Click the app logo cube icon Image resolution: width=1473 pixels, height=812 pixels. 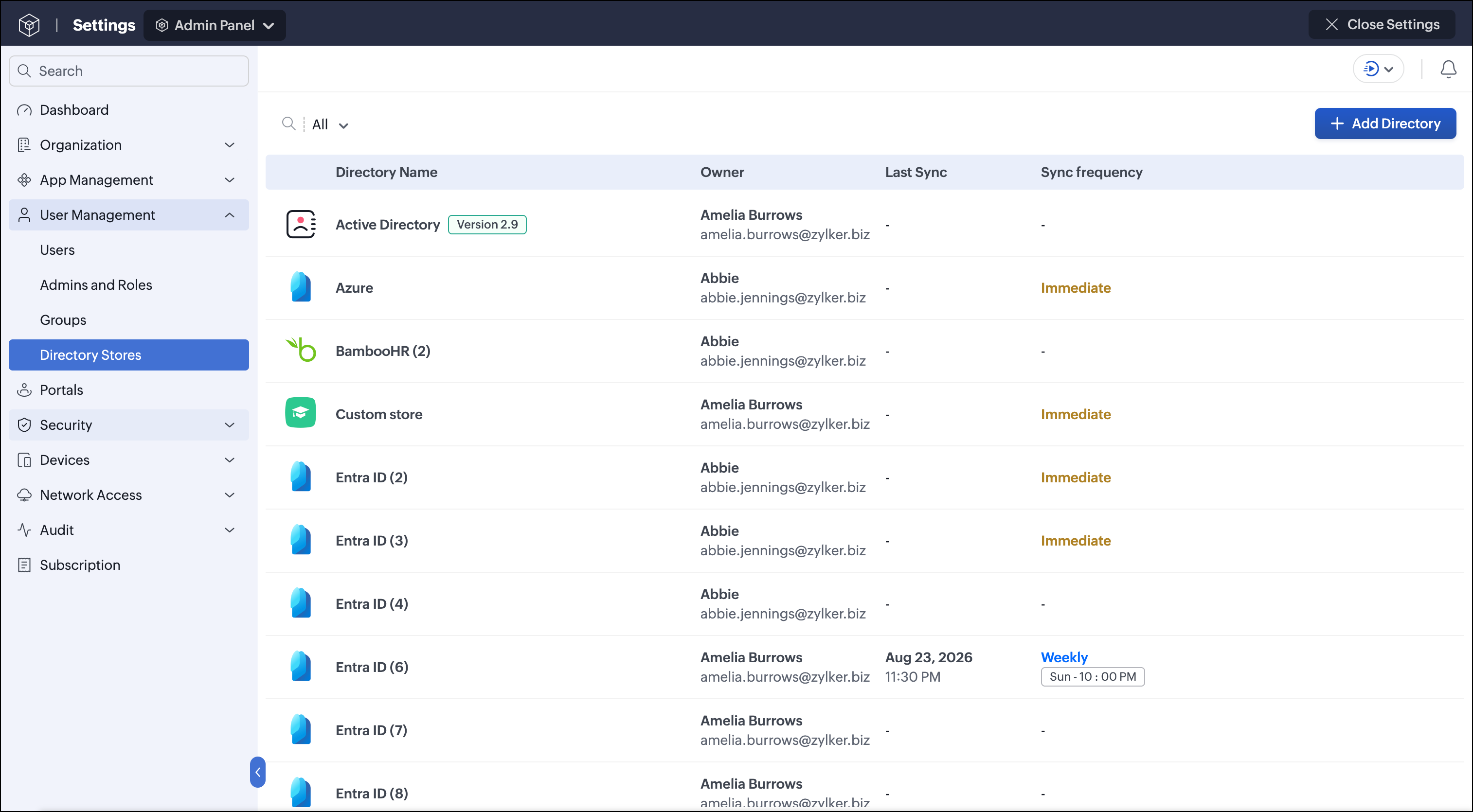click(x=29, y=25)
